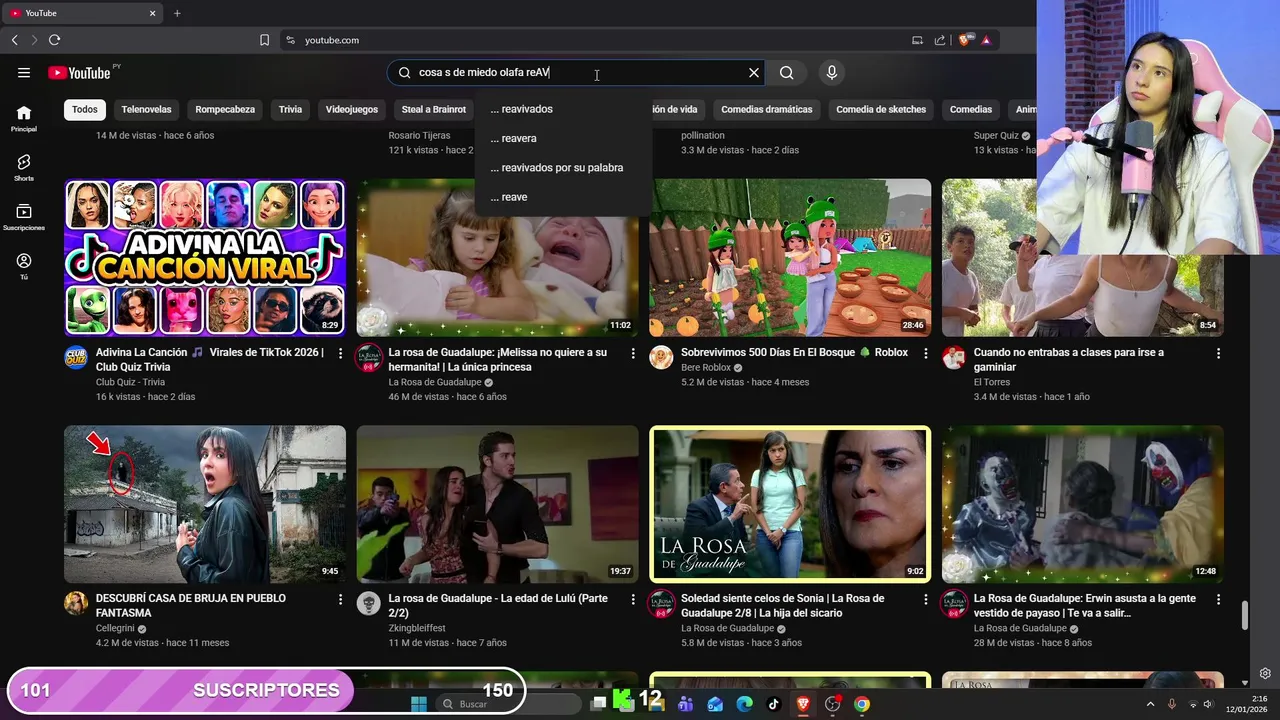Open the clown video thumbnail, 12:48
Image resolution: width=1280 pixels, height=720 pixels.
pos(1083,504)
